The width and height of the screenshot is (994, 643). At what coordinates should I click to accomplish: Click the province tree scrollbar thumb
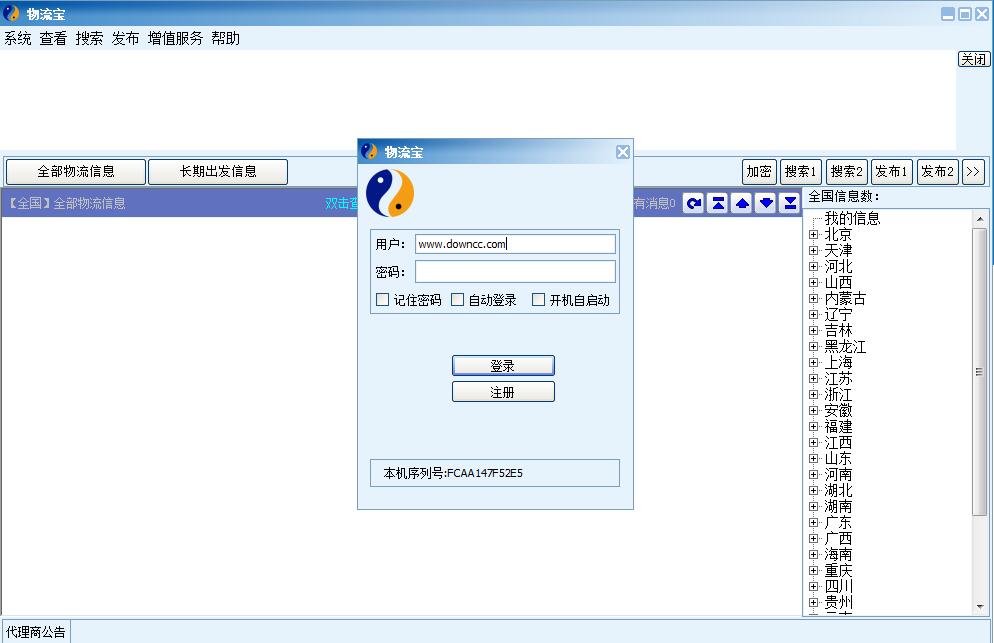coord(979,372)
